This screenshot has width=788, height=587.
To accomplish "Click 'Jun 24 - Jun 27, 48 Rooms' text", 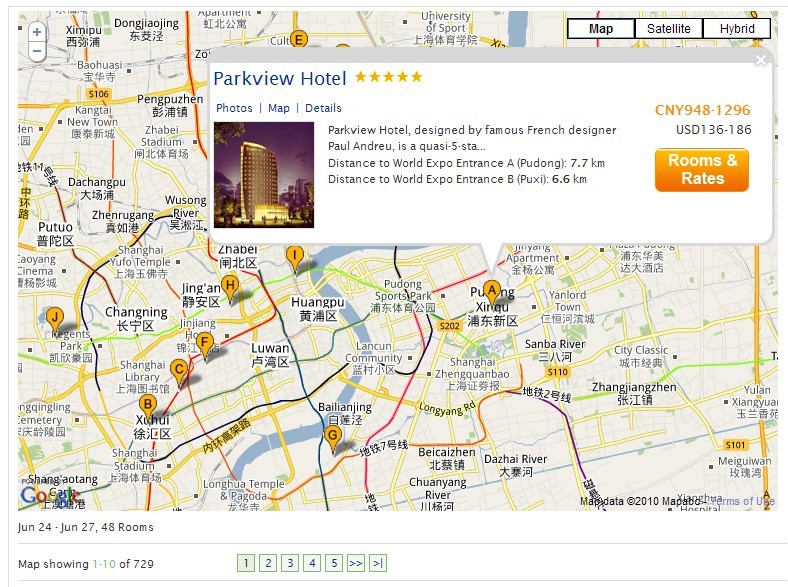I will click(x=85, y=527).
